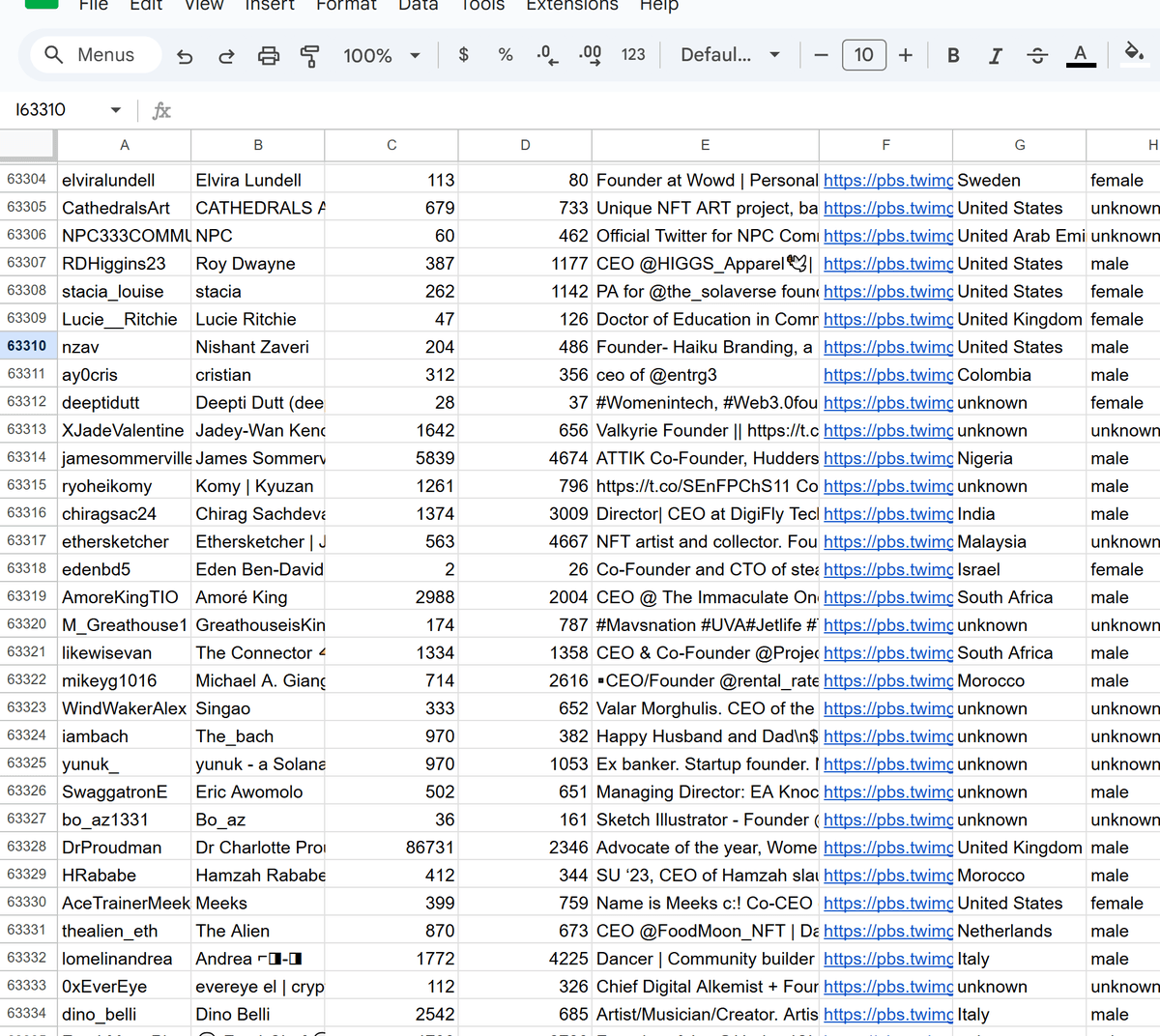
Task: Click the "Israel" cell
Action: pyautogui.click(x=1020, y=570)
